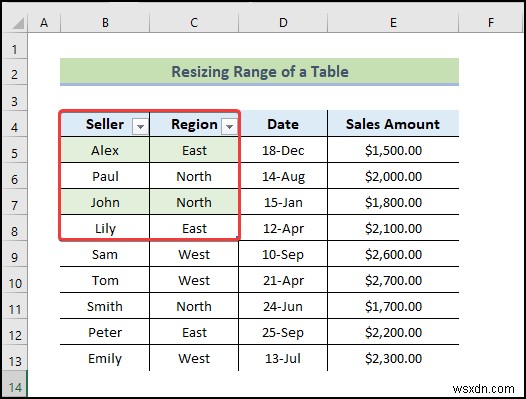Select row 2 header
This screenshot has width=526, height=399.
14,73
